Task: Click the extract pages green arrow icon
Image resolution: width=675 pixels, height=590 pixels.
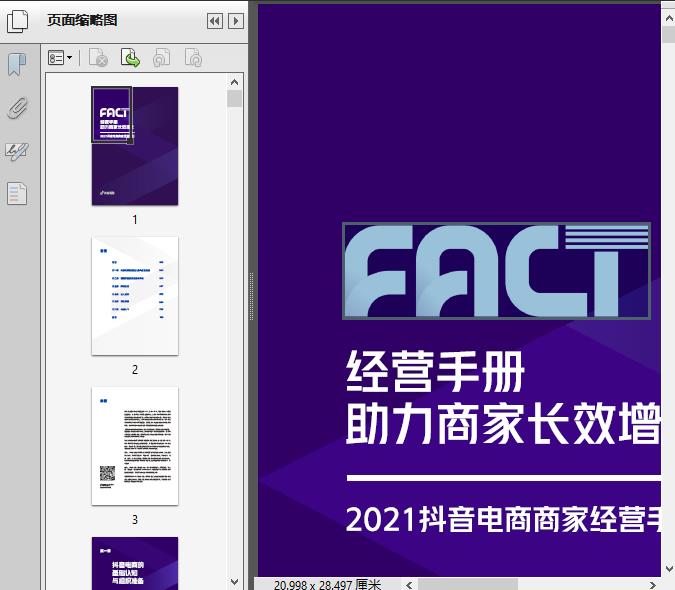Action: pos(130,58)
